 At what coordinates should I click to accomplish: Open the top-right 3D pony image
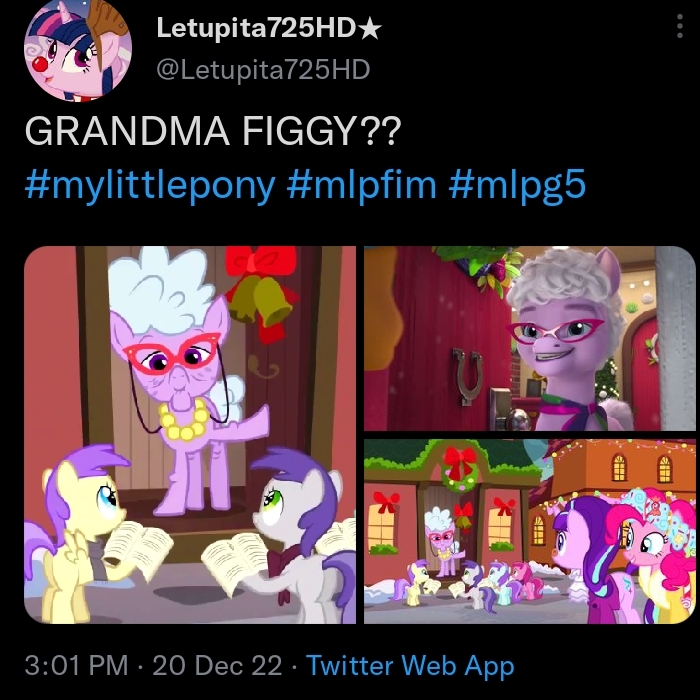(x=530, y=338)
